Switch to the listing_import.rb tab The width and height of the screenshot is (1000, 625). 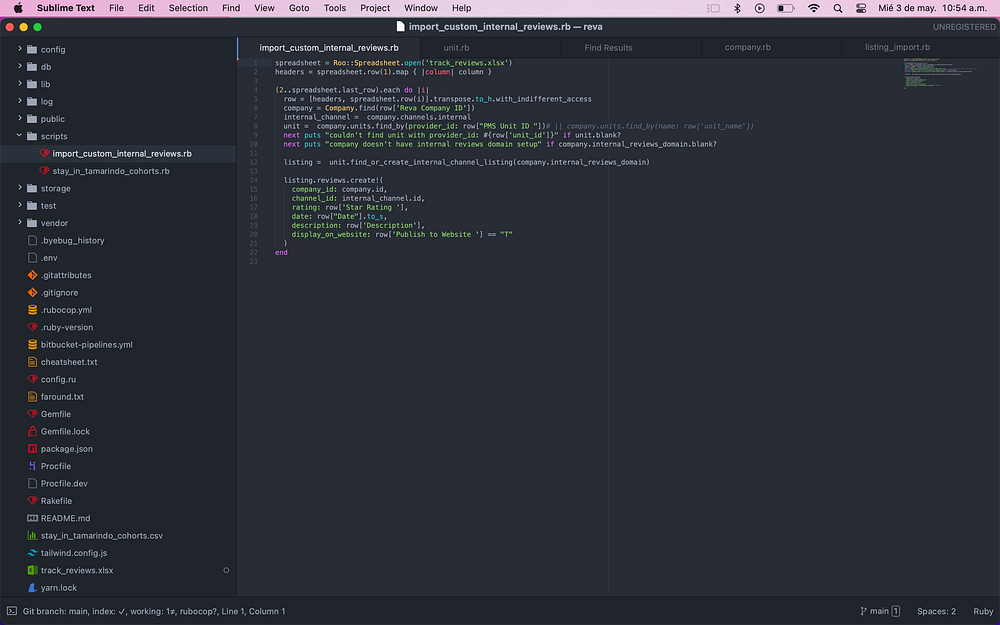coord(897,47)
